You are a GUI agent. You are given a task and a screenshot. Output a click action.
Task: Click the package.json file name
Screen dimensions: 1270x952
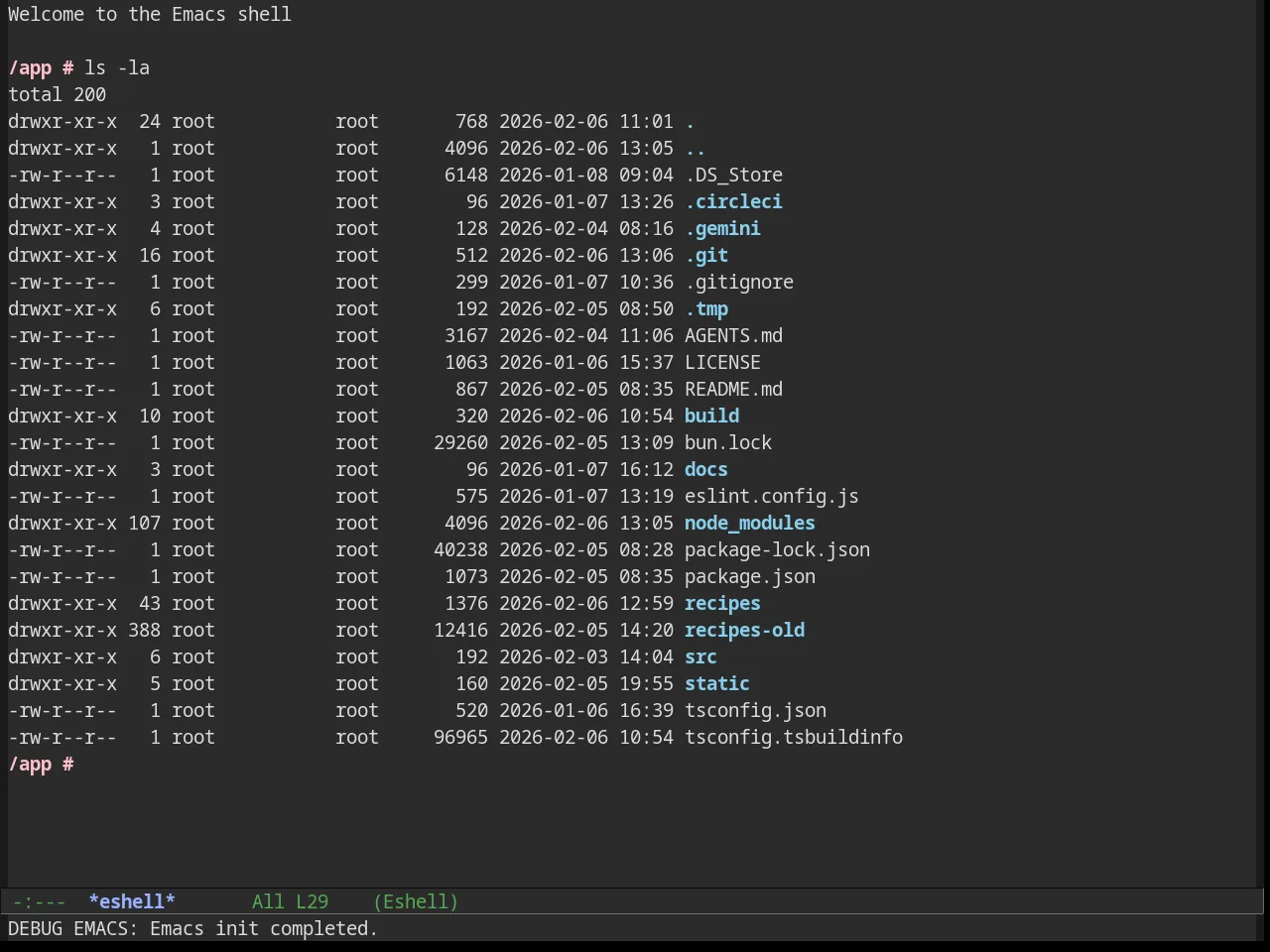tap(750, 576)
